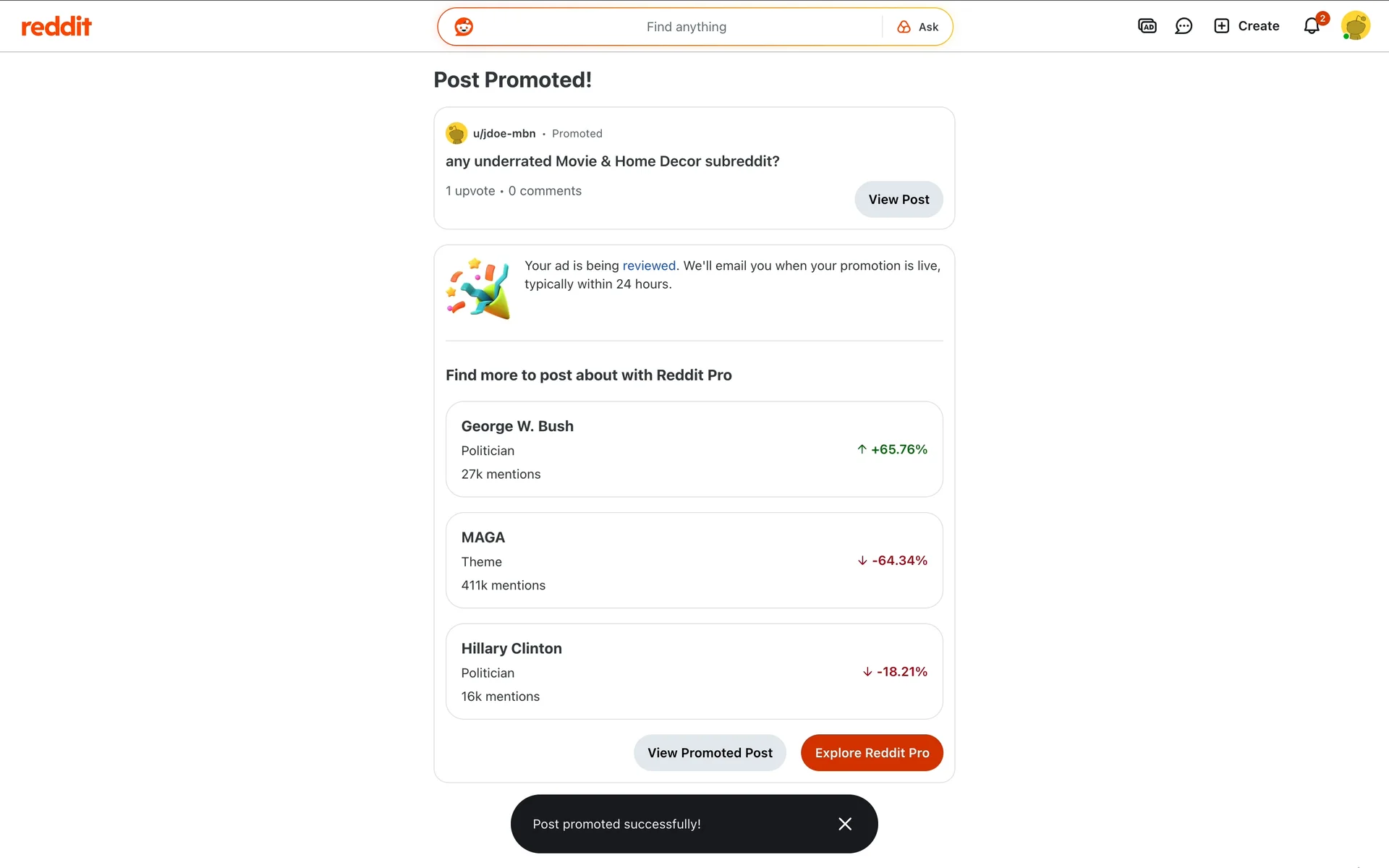Open the chat messages icon

click(x=1184, y=26)
